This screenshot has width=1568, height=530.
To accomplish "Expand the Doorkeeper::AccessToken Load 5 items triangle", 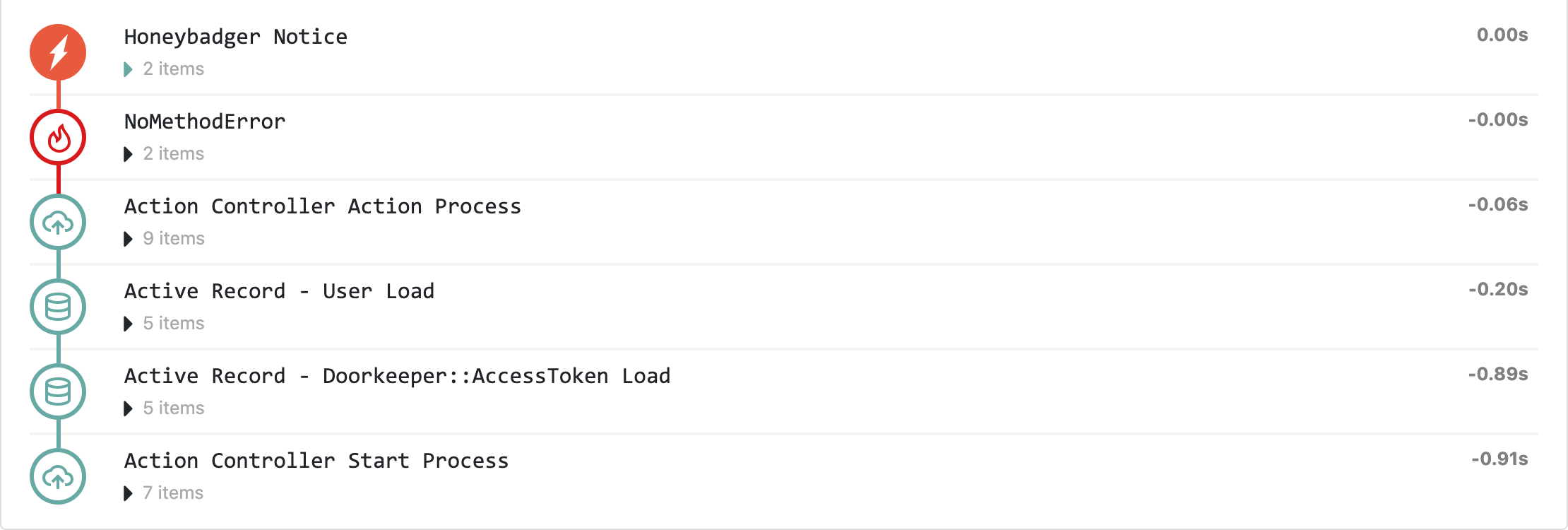I will [x=129, y=408].
